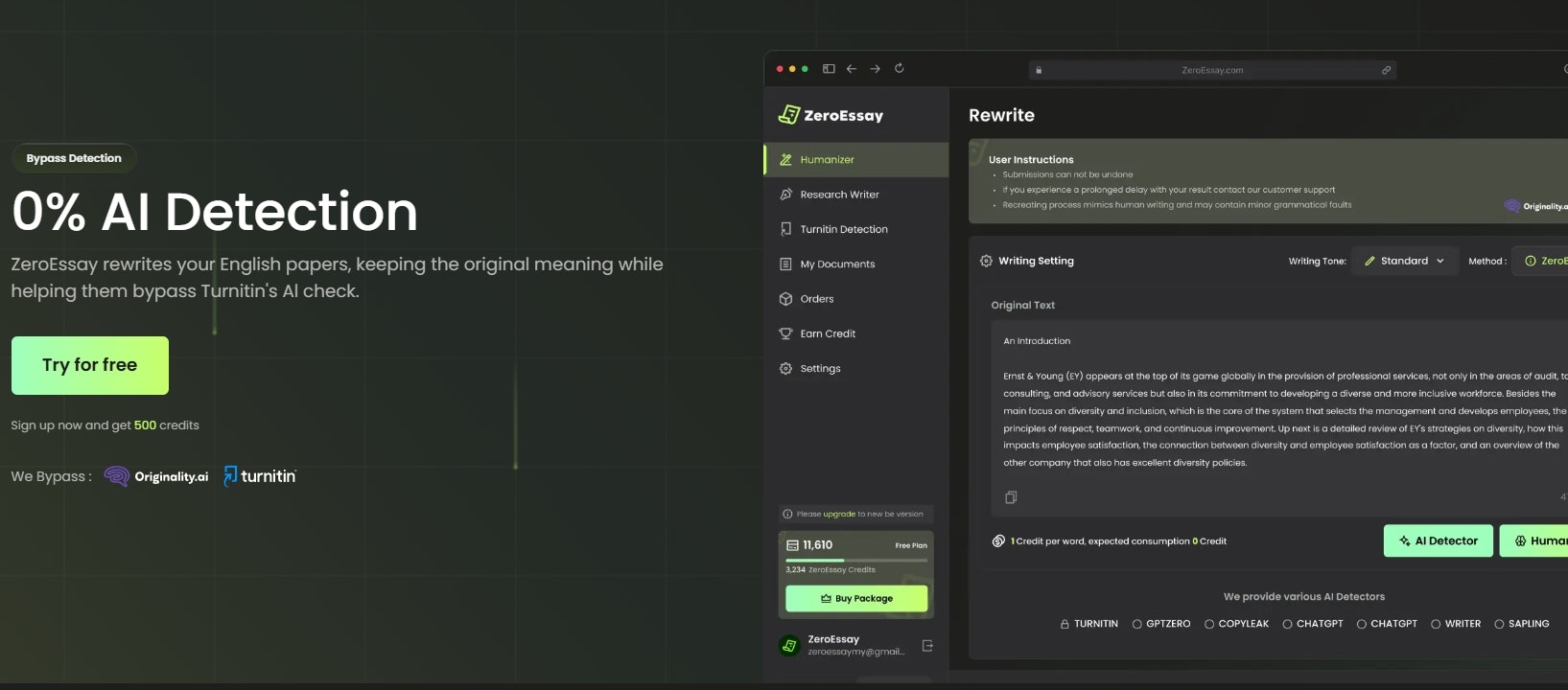The height and width of the screenshot is (690, 1568).
Task: Select the SAPLING detector radio button
Action: 1499,624
